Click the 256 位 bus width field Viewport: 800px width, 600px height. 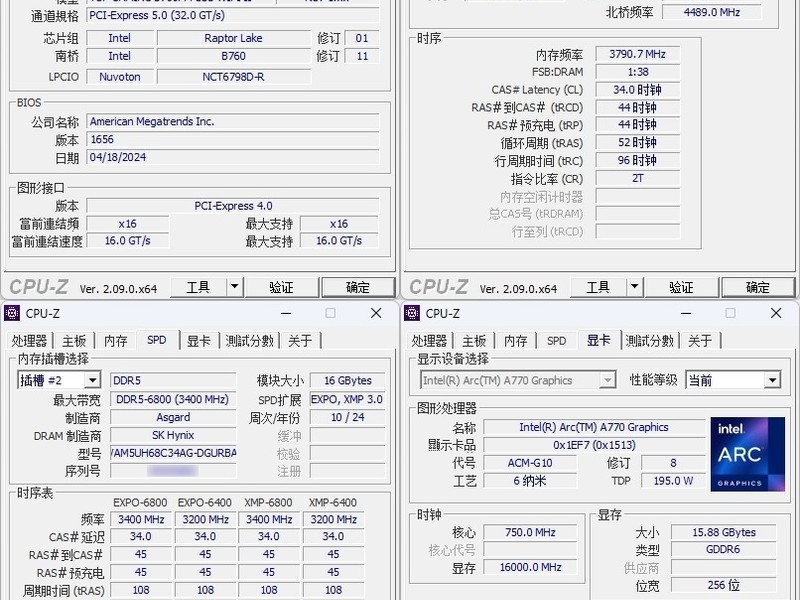(x=723, y=585)
